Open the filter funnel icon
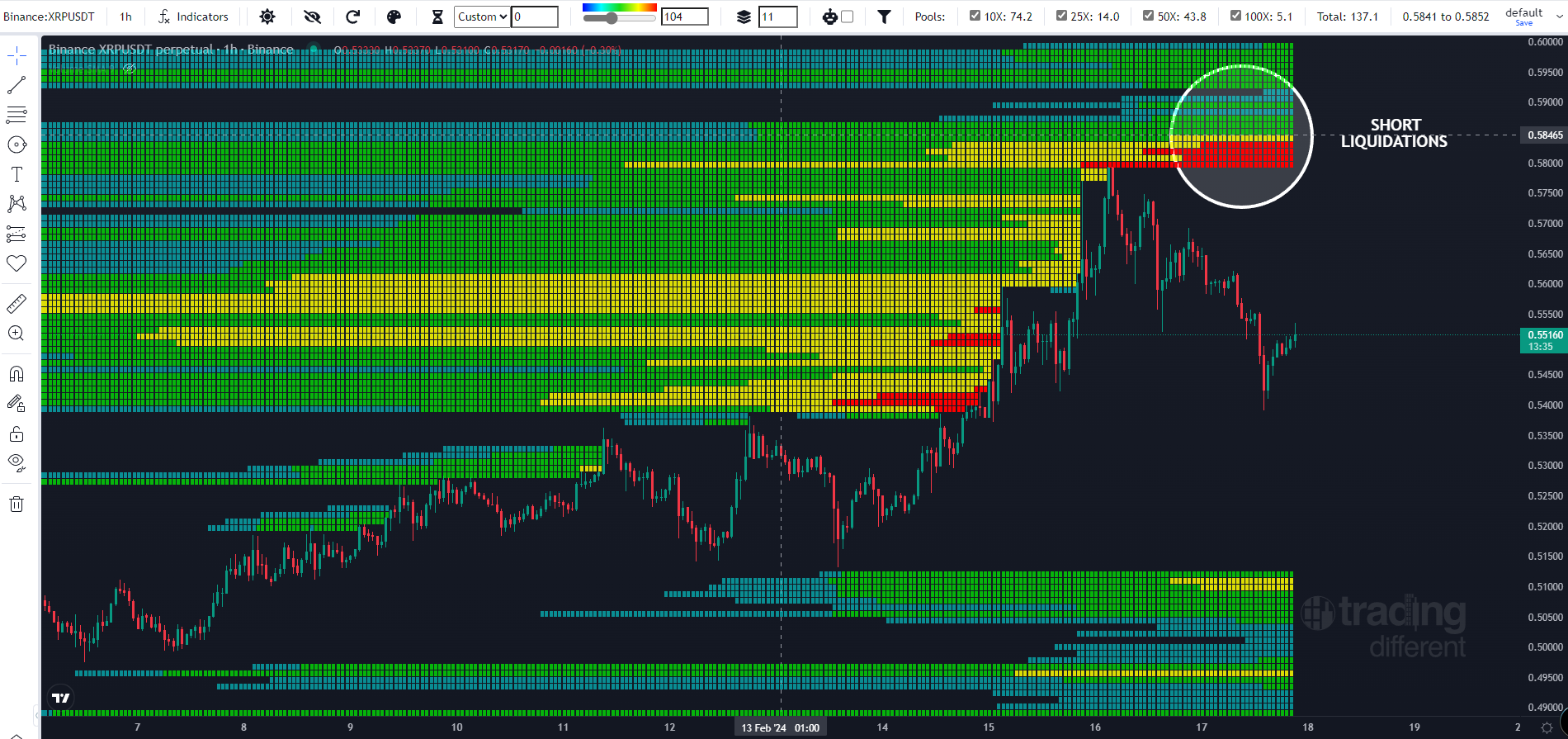 [884, 17]
